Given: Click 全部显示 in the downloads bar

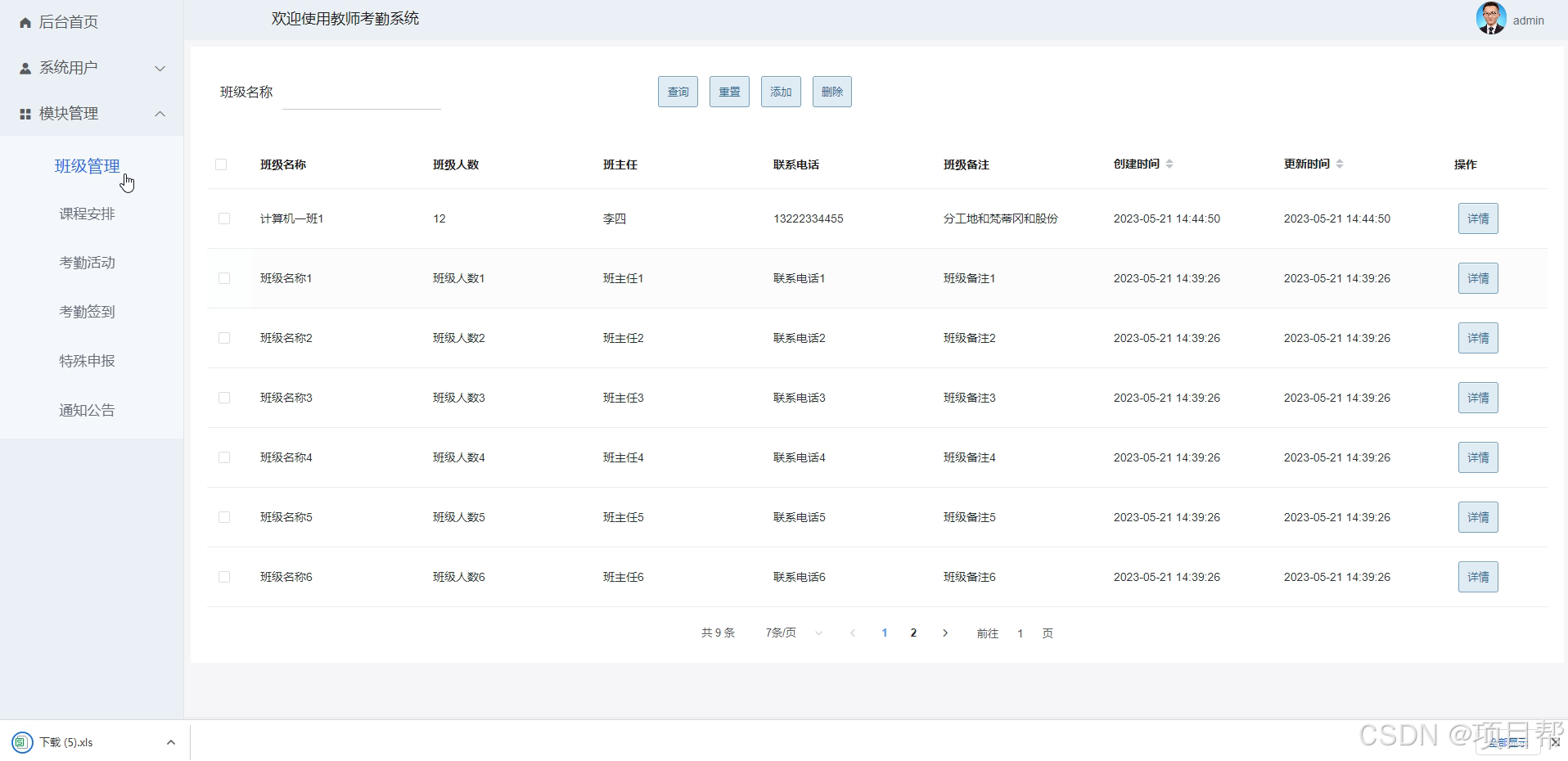Looking at the screenshot, I should (x=1508, y=743).
